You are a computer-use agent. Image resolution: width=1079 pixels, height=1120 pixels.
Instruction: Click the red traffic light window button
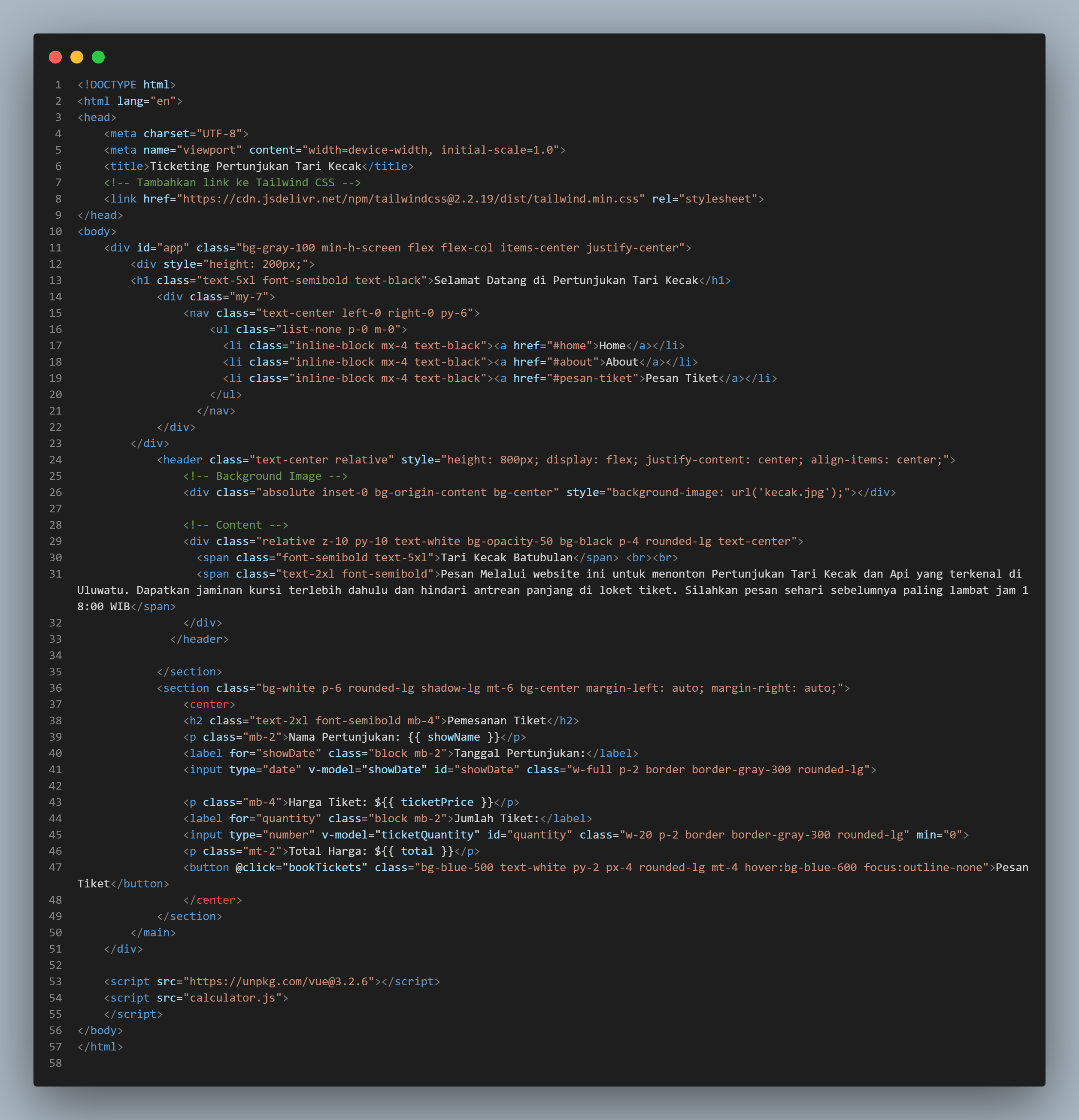pos(55,57)
